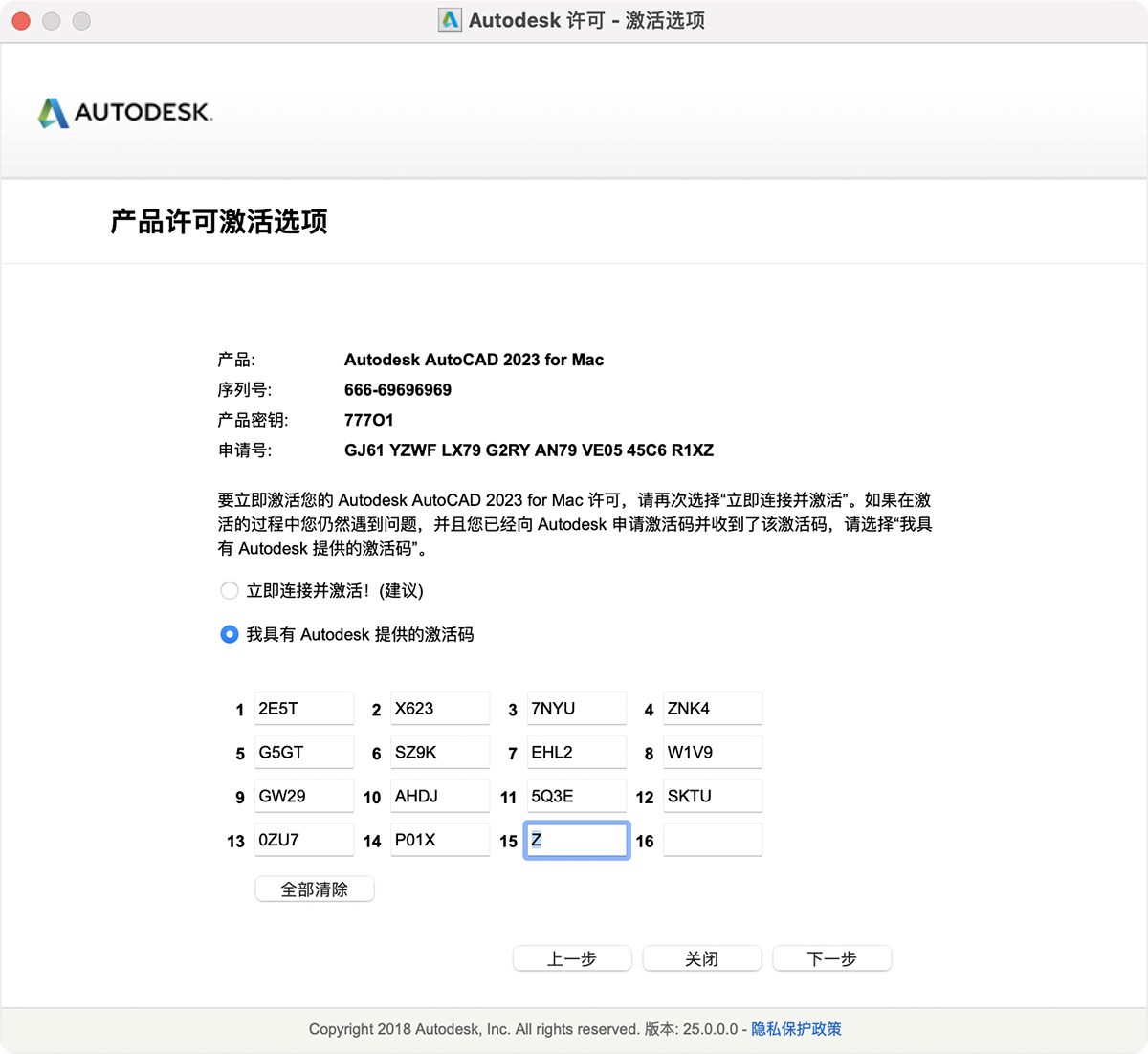Screen dimensions: 1148x1054
Task: Click activation code field 3 containing 7NYU
Action: 577,709
